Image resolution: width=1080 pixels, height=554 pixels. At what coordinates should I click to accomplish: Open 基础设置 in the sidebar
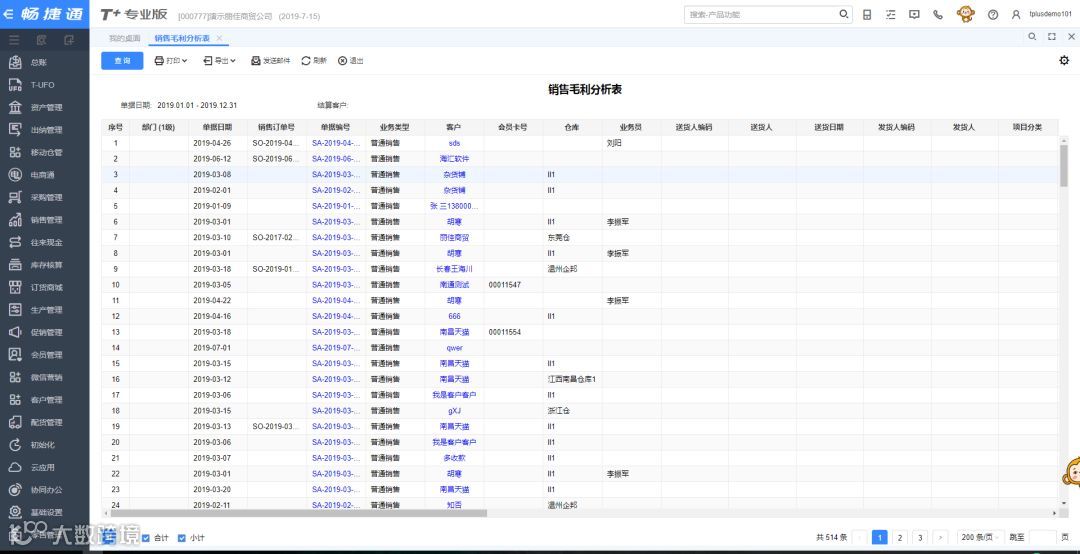point(44,512)
